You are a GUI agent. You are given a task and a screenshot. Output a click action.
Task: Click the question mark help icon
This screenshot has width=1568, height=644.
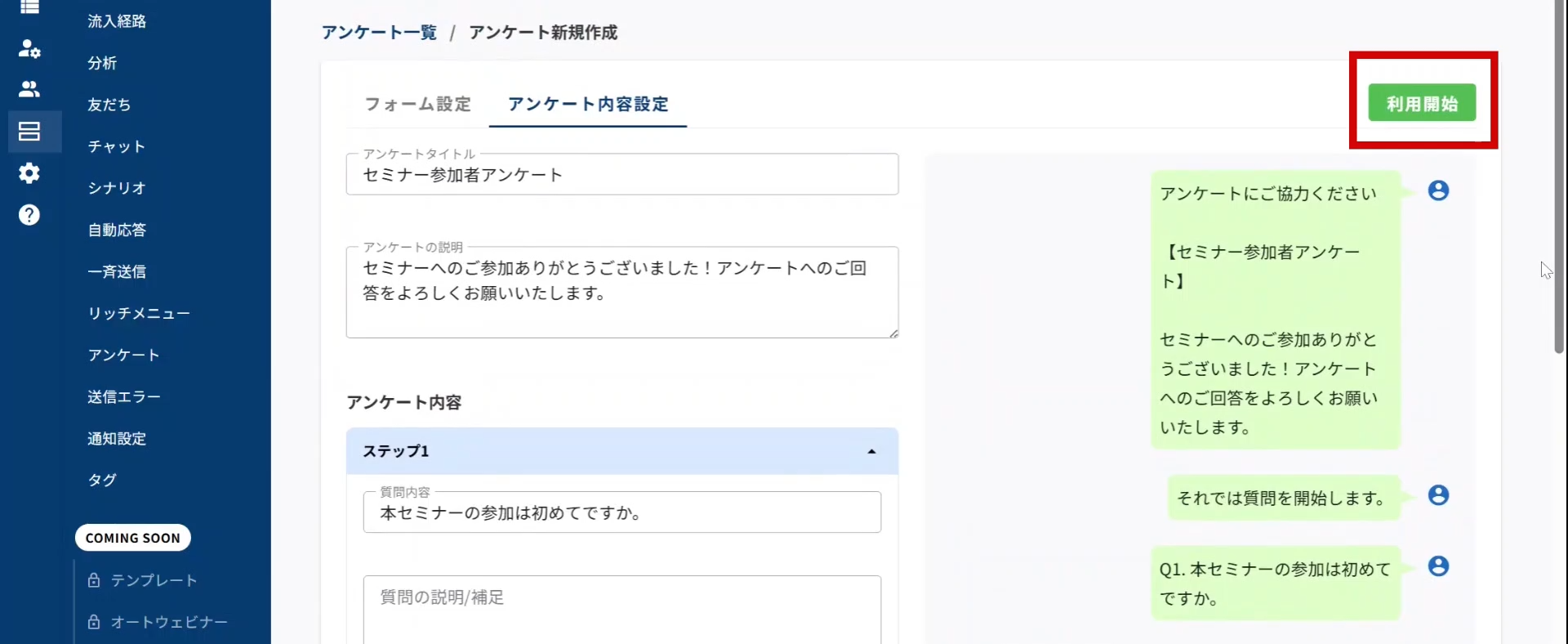pos(29,215)
